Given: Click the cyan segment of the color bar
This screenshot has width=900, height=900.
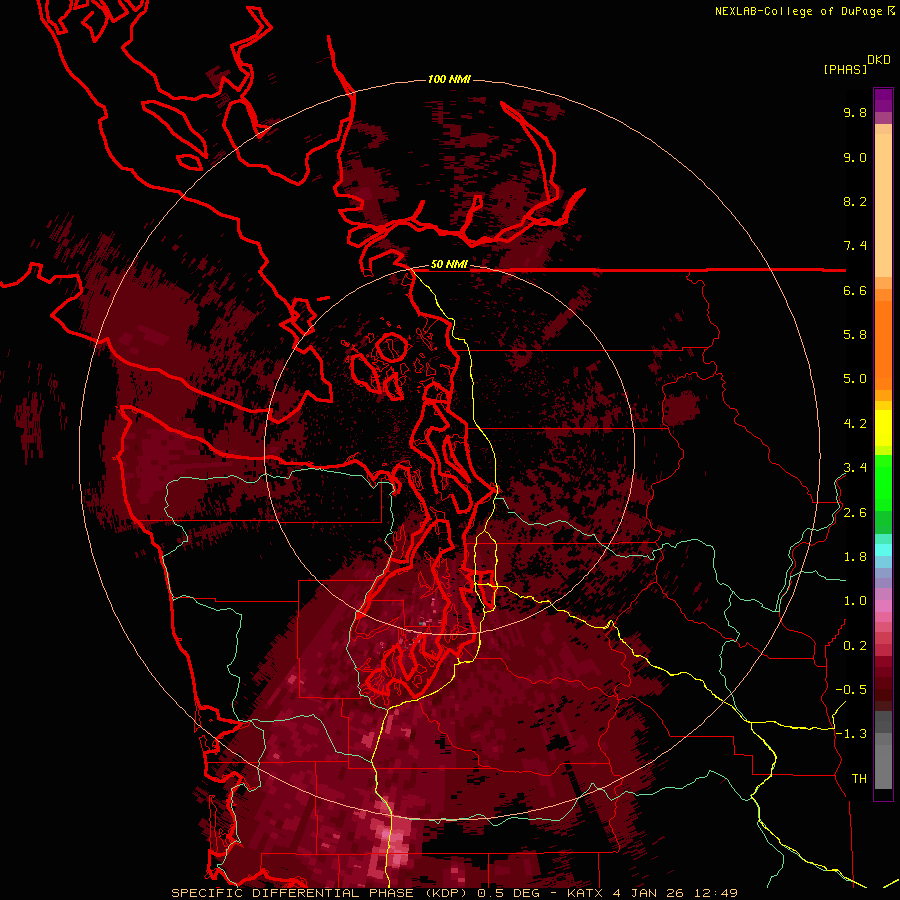Looking at the screenshot, I should (883, 549).
